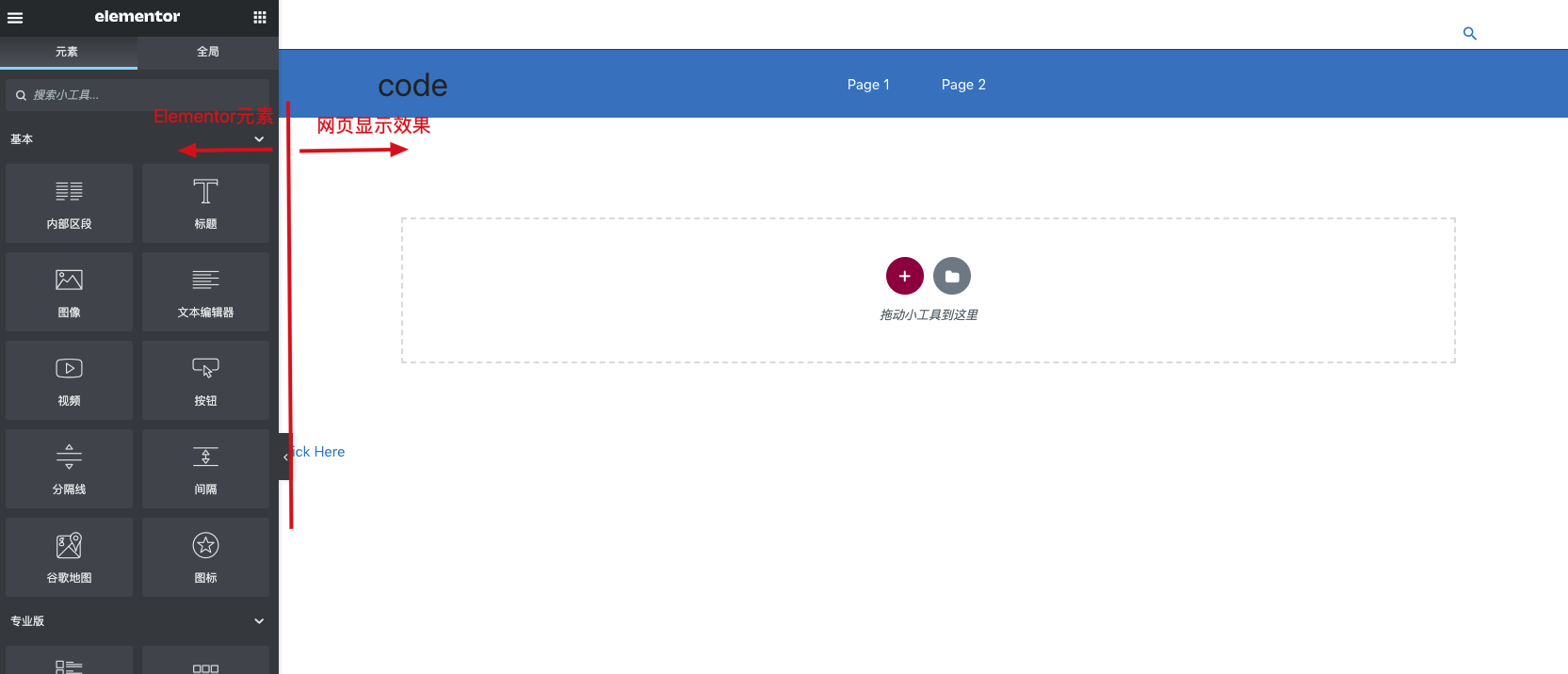The image size is (1568, 674).
Task: Switch to the 元素 (Elements) tab
Action: (x=67, y=52)
